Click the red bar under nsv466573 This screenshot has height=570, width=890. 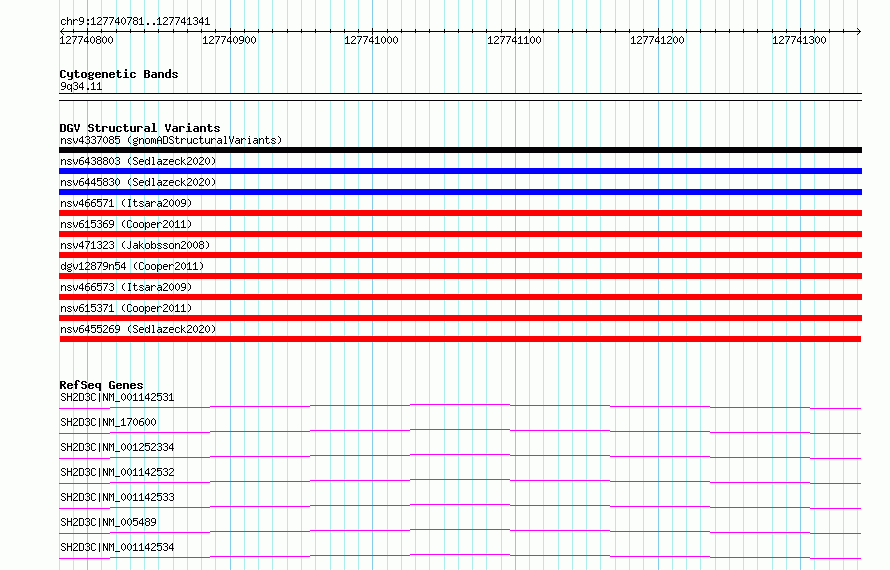460,297
